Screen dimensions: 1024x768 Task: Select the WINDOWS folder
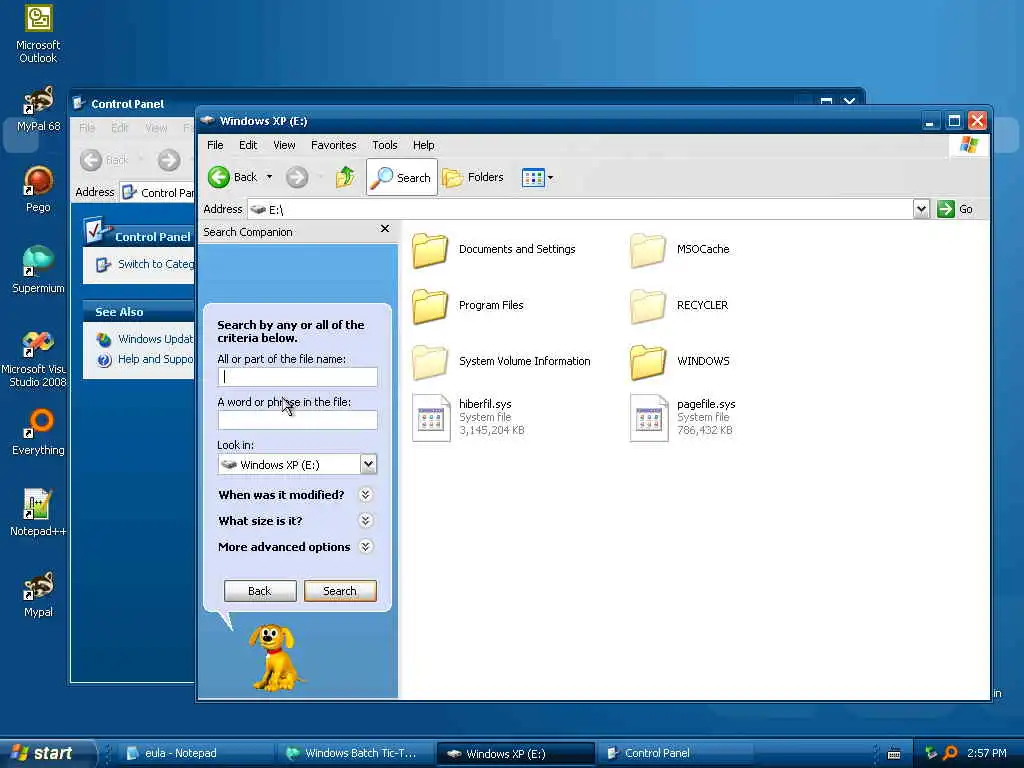click(x=680, y=362)
